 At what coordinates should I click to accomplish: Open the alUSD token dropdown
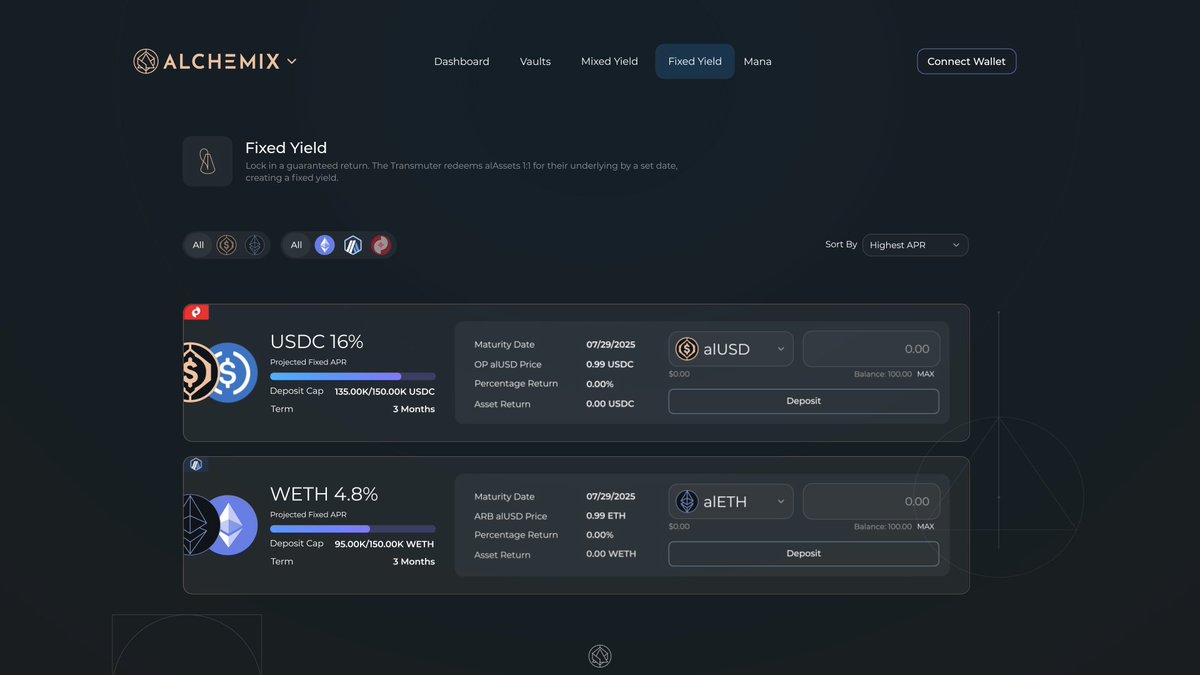click(x=731, y=349)
